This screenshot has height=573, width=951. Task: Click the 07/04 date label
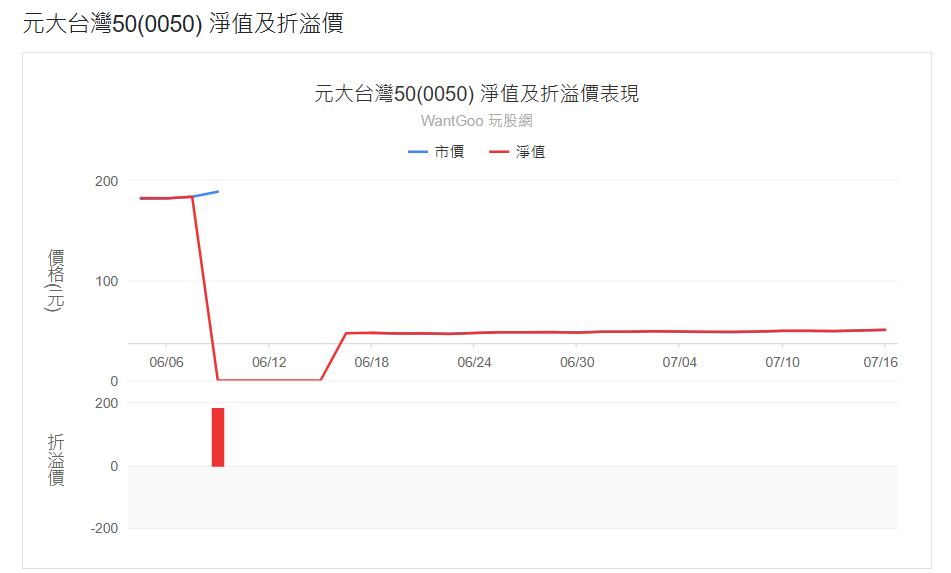click(x=679, y=362)
